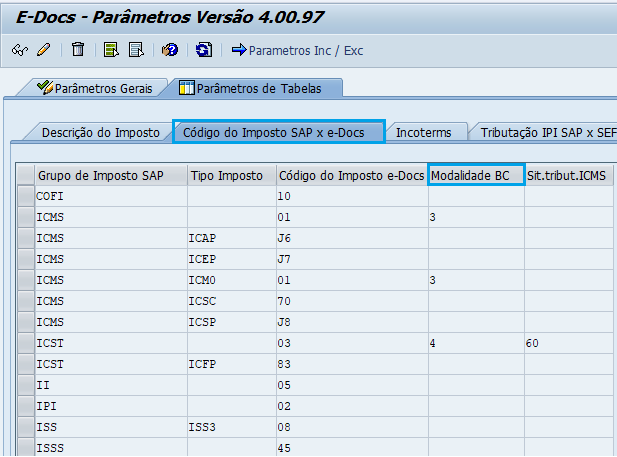Open the Incoterms tab

tap(424, 133)
